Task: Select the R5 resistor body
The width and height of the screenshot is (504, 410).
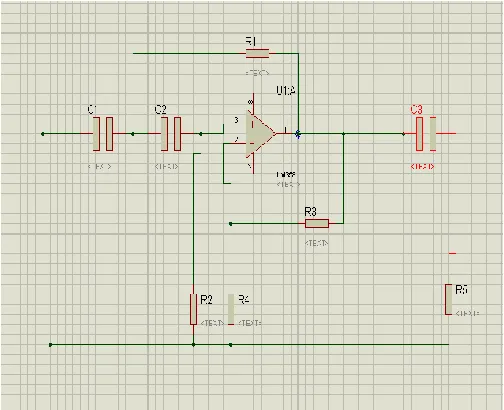Action: [x=449, y=299]
